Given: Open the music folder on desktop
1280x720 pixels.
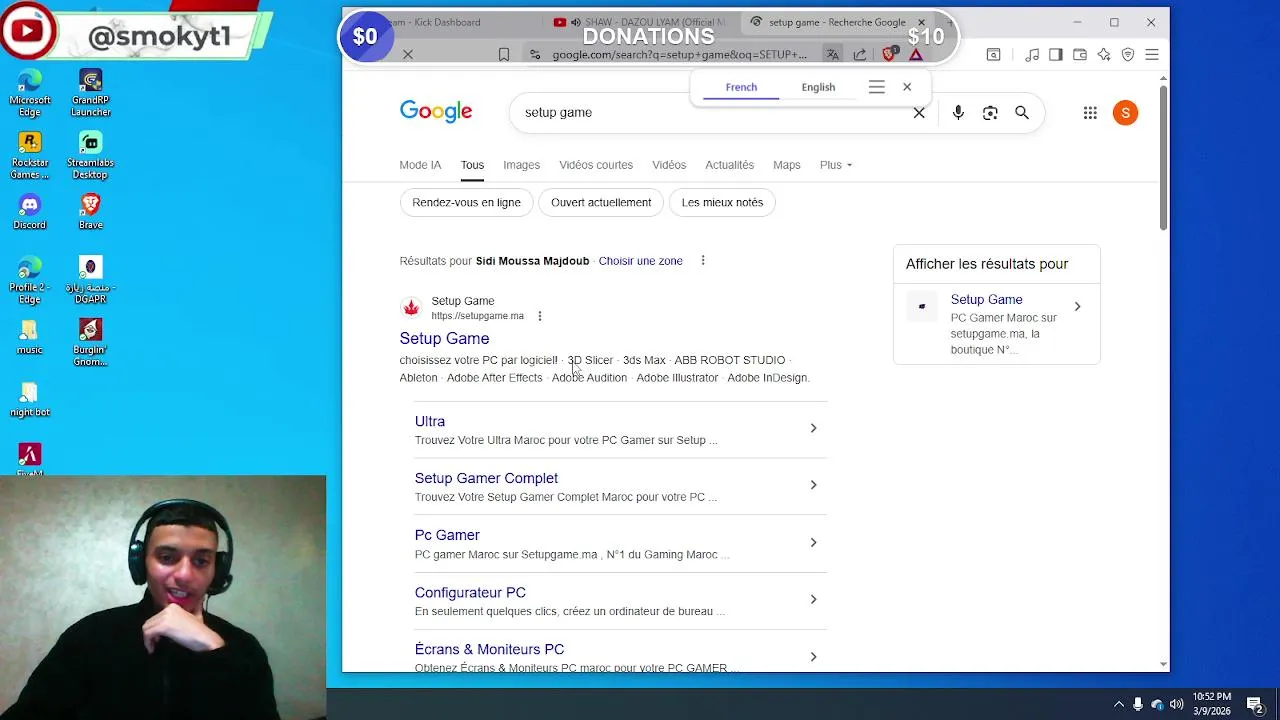Looking at the screenshot, I should (30, 337).
